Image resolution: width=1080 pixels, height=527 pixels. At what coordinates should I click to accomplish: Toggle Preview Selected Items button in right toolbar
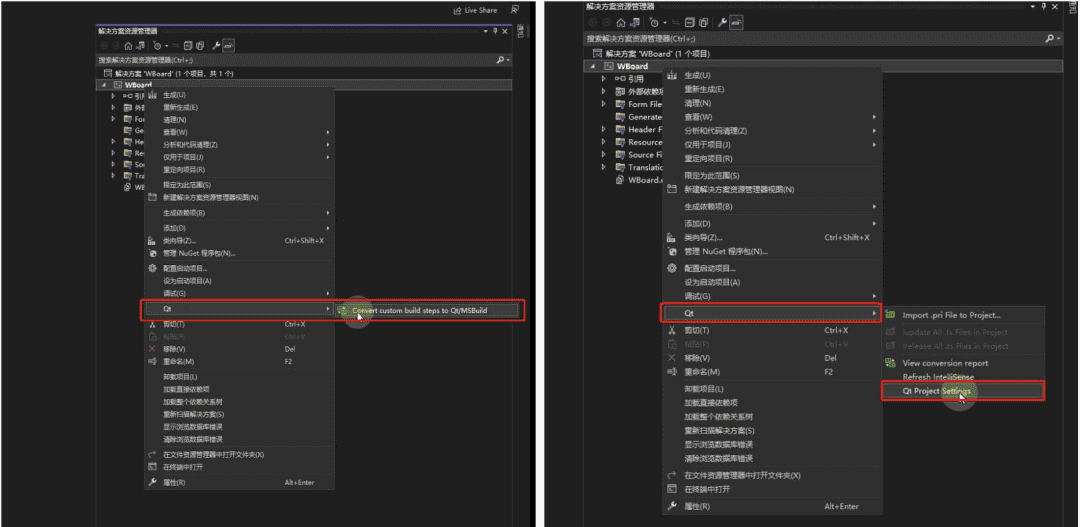coord(736,23)
